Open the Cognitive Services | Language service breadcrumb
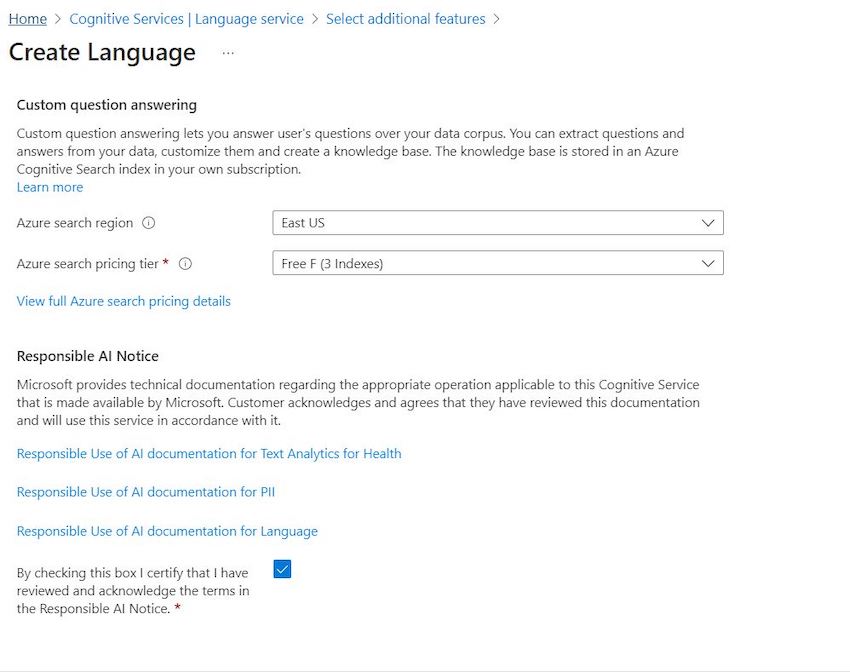Viewport: 850px width, 672px height. 186,18
